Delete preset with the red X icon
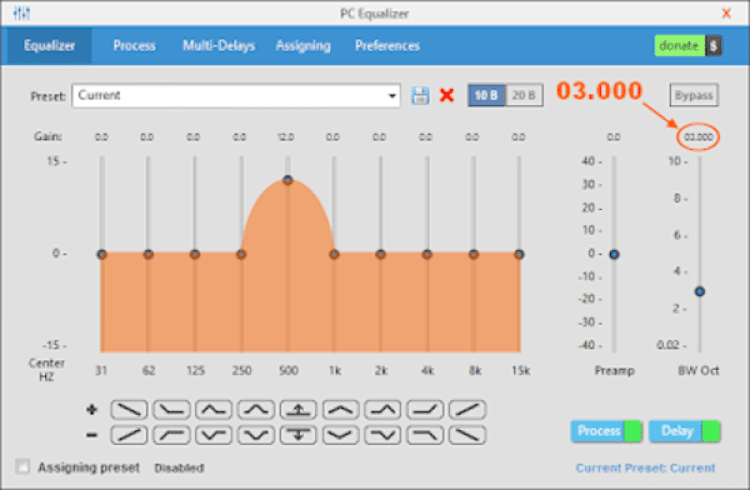 pyautogui.click(x=446, y=95)
